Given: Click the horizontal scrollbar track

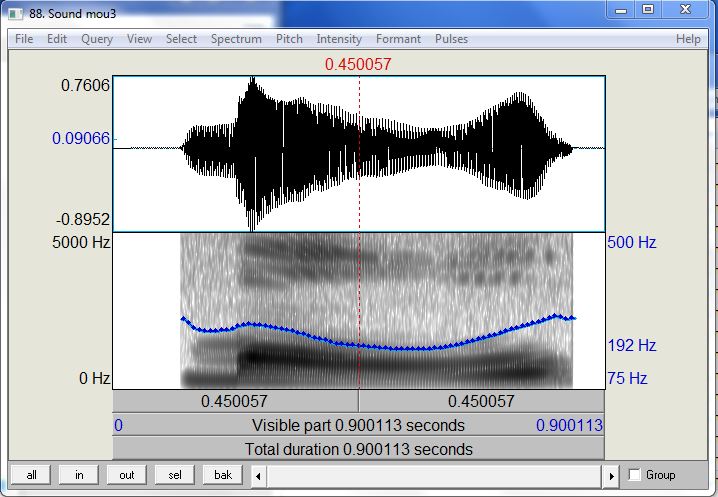Looking at the screenshot, I should tap(435, 476).
